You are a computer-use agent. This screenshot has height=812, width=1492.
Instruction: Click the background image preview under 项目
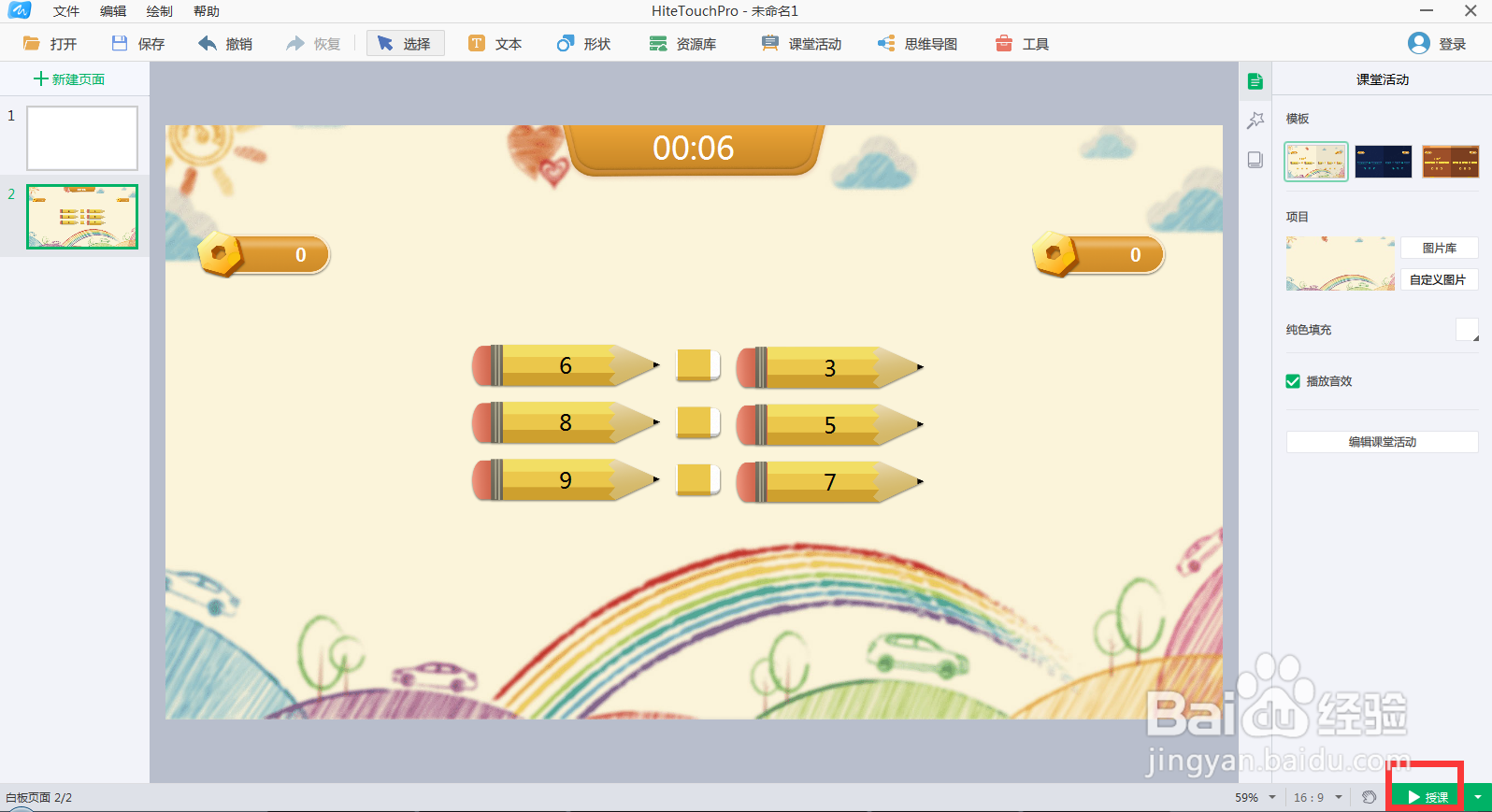coord(1341,264)
